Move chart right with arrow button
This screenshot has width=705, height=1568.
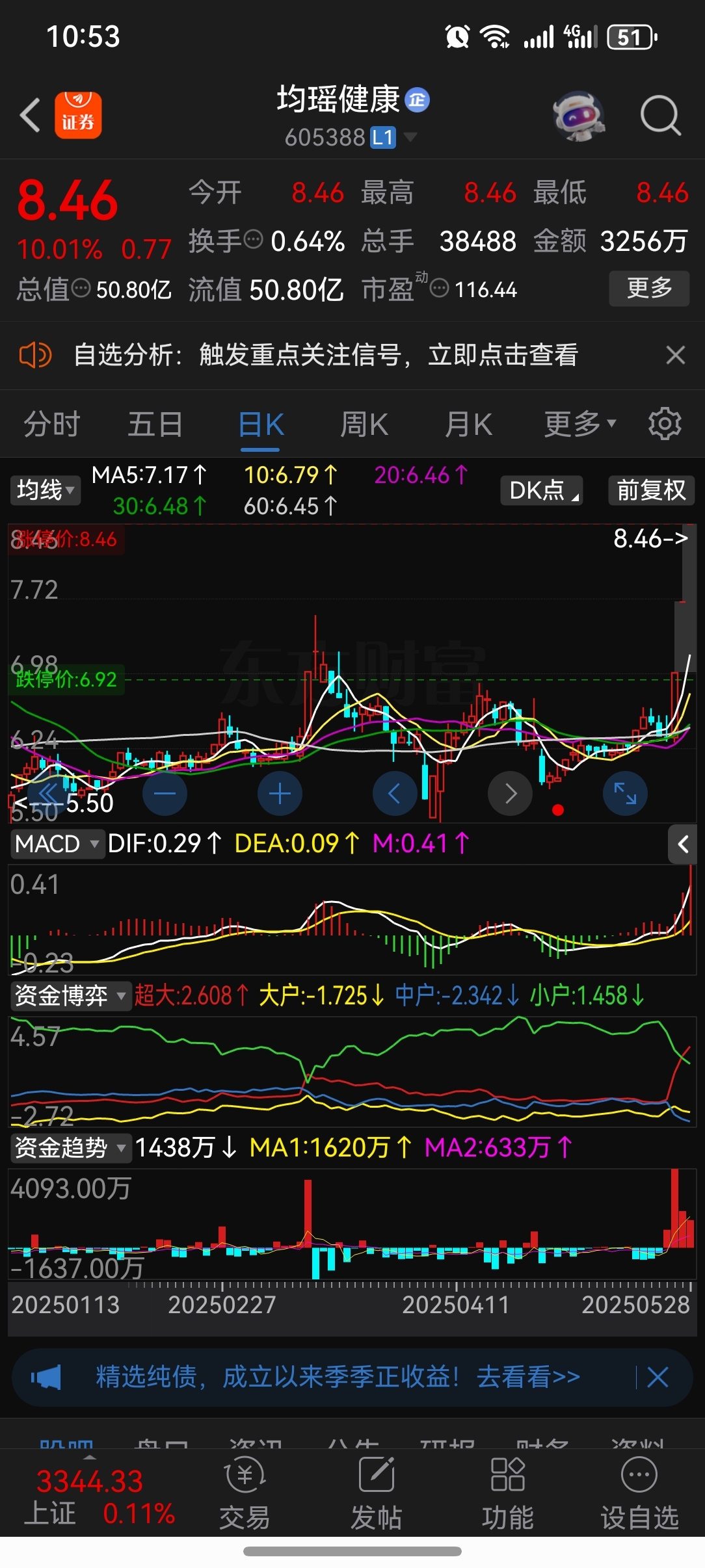pos(510,793)
